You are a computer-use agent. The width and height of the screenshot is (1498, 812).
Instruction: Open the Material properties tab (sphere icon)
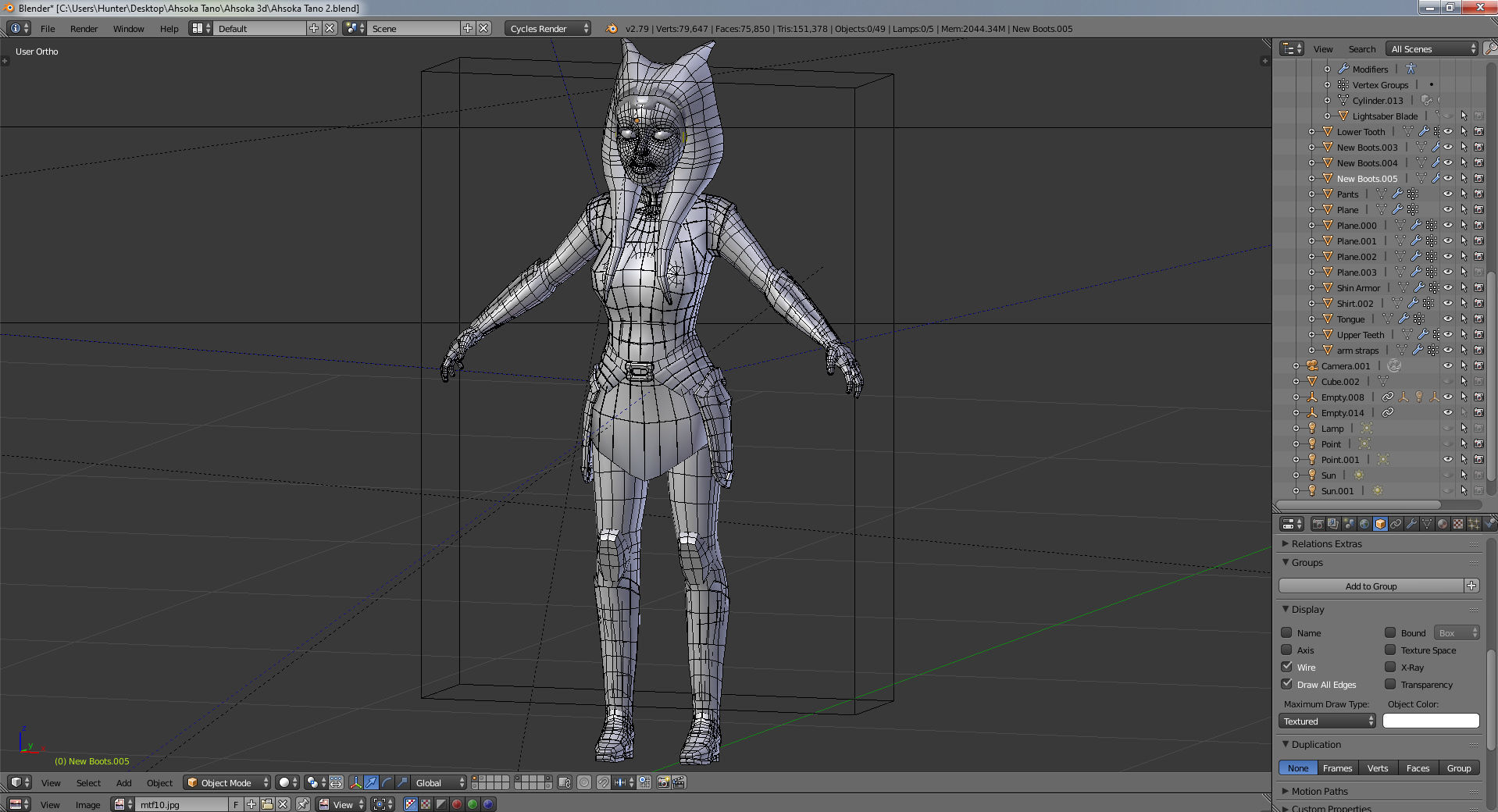pyautogui.click(x=1443, y=524)
